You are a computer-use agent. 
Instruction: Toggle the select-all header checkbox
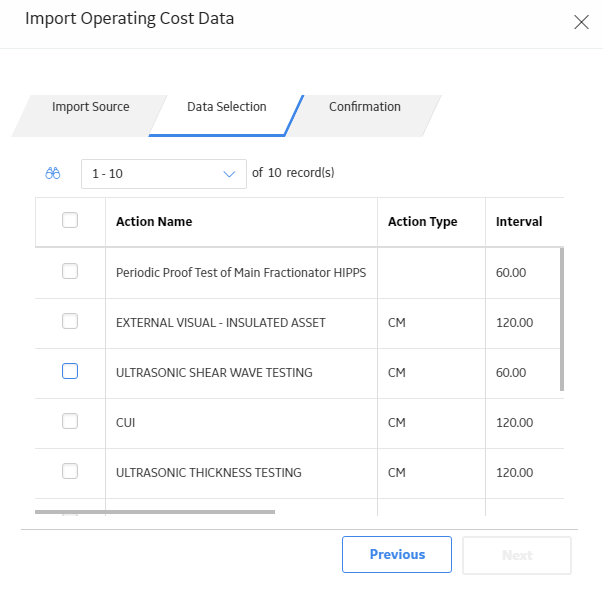(x=70, y=220)
